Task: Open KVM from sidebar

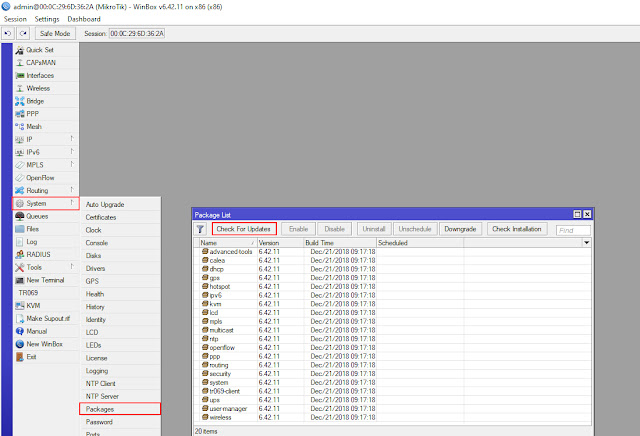Action: [46, 306]
